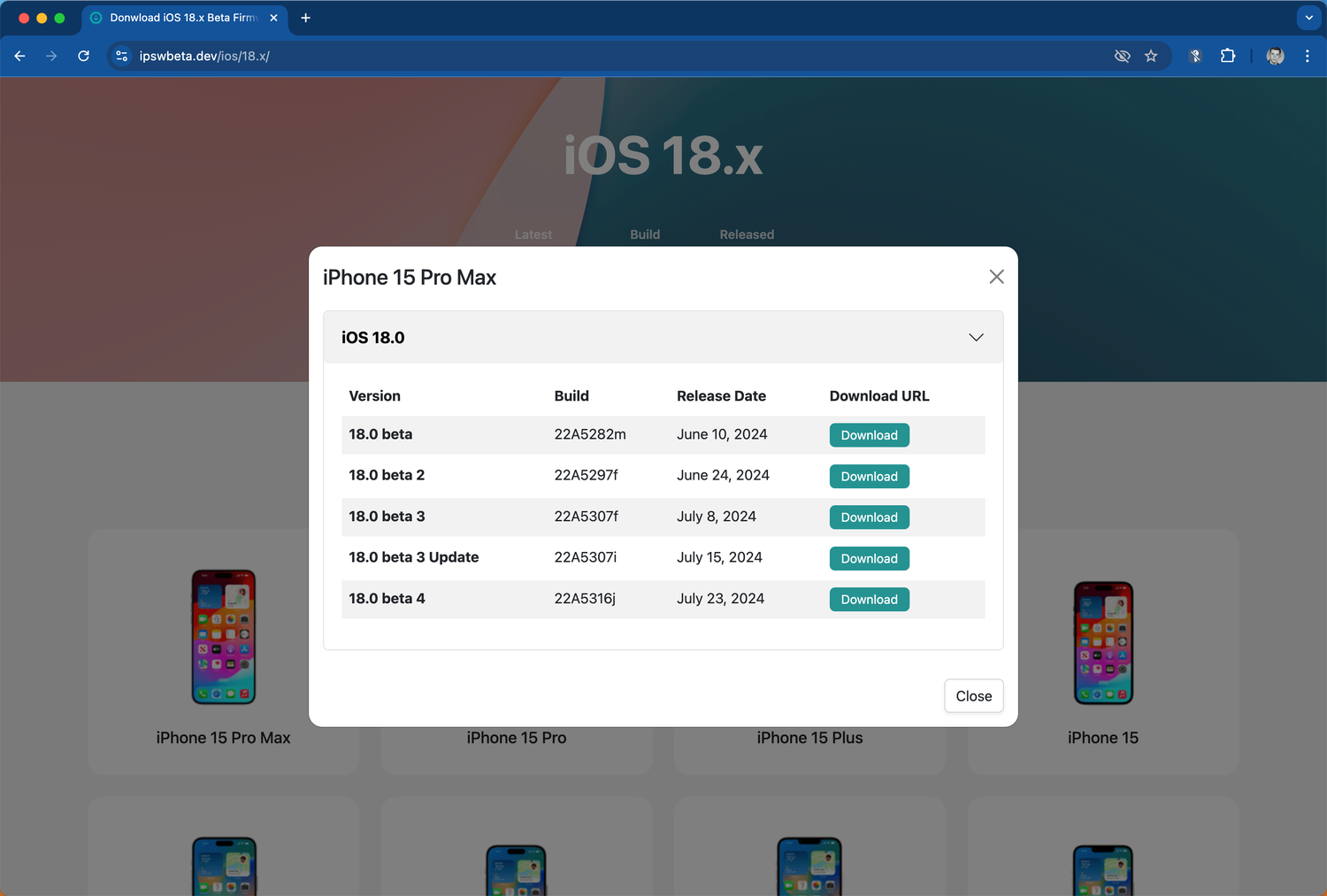Open the tracking protection eye icon
The image size is (1327, 896).
1123,56
